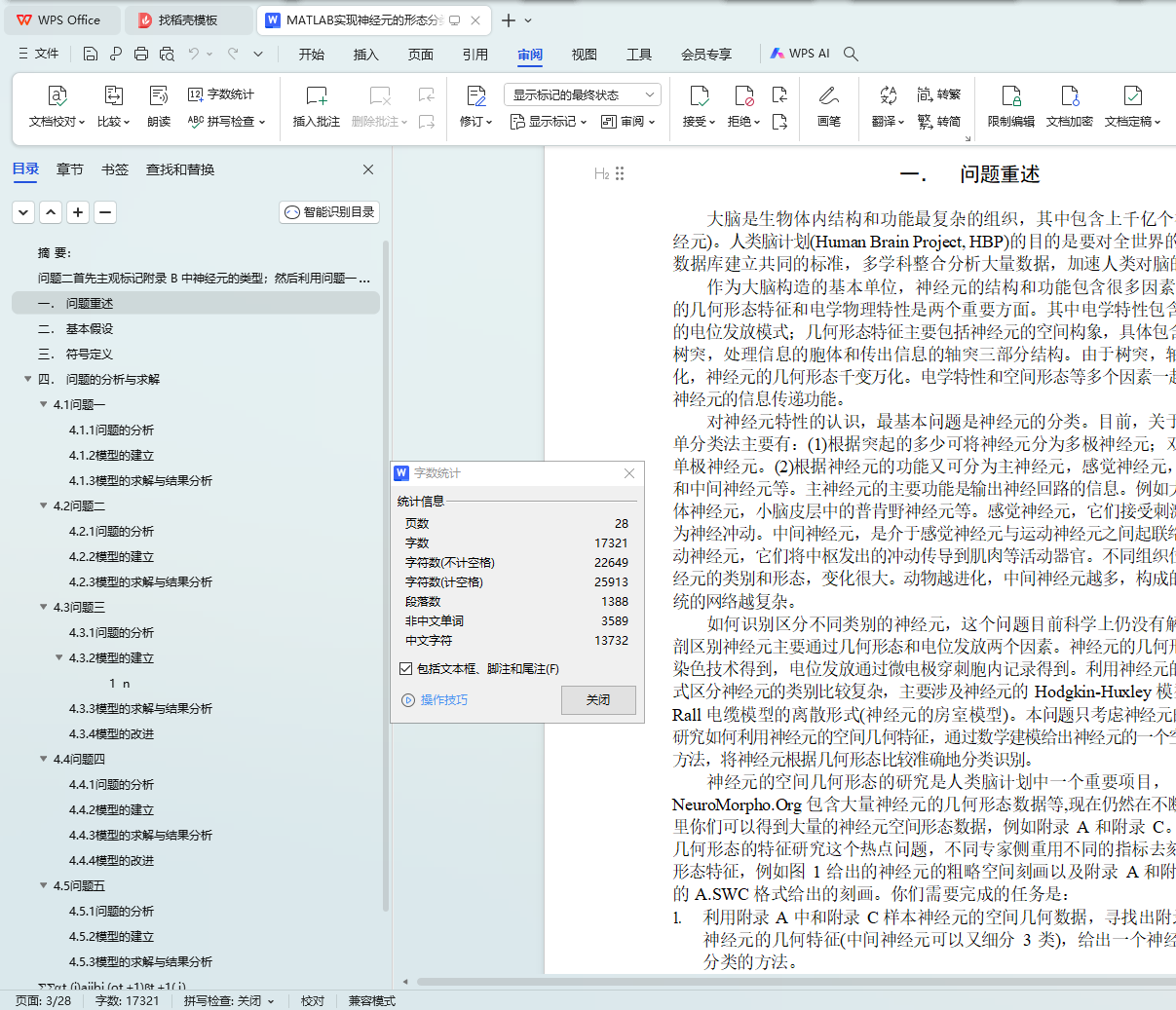This screenshot has height=1010, width=1176.
Task: Click 关闭 button in word count dialog
Action: [598, 700]
